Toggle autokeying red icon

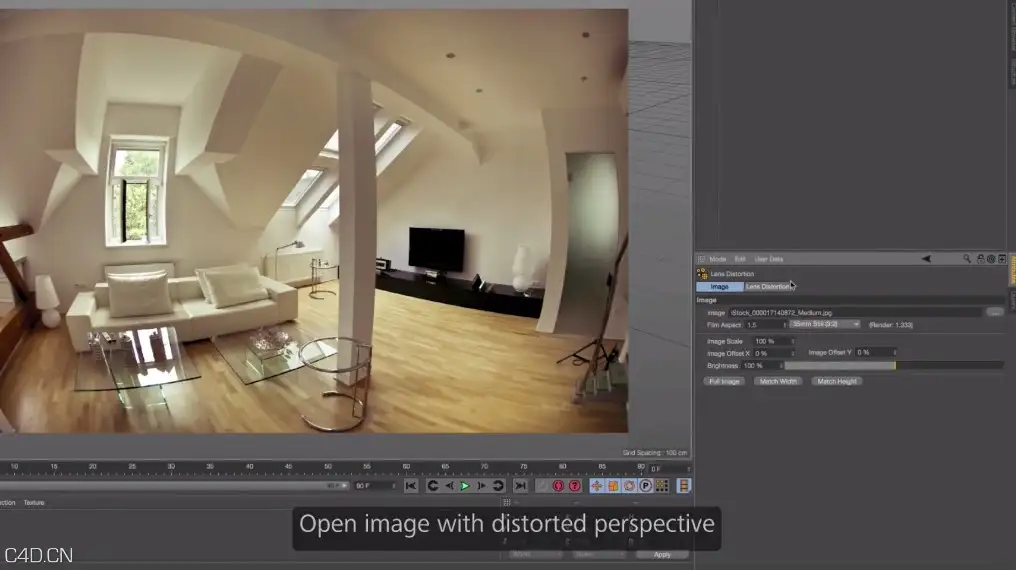[559, 486]
